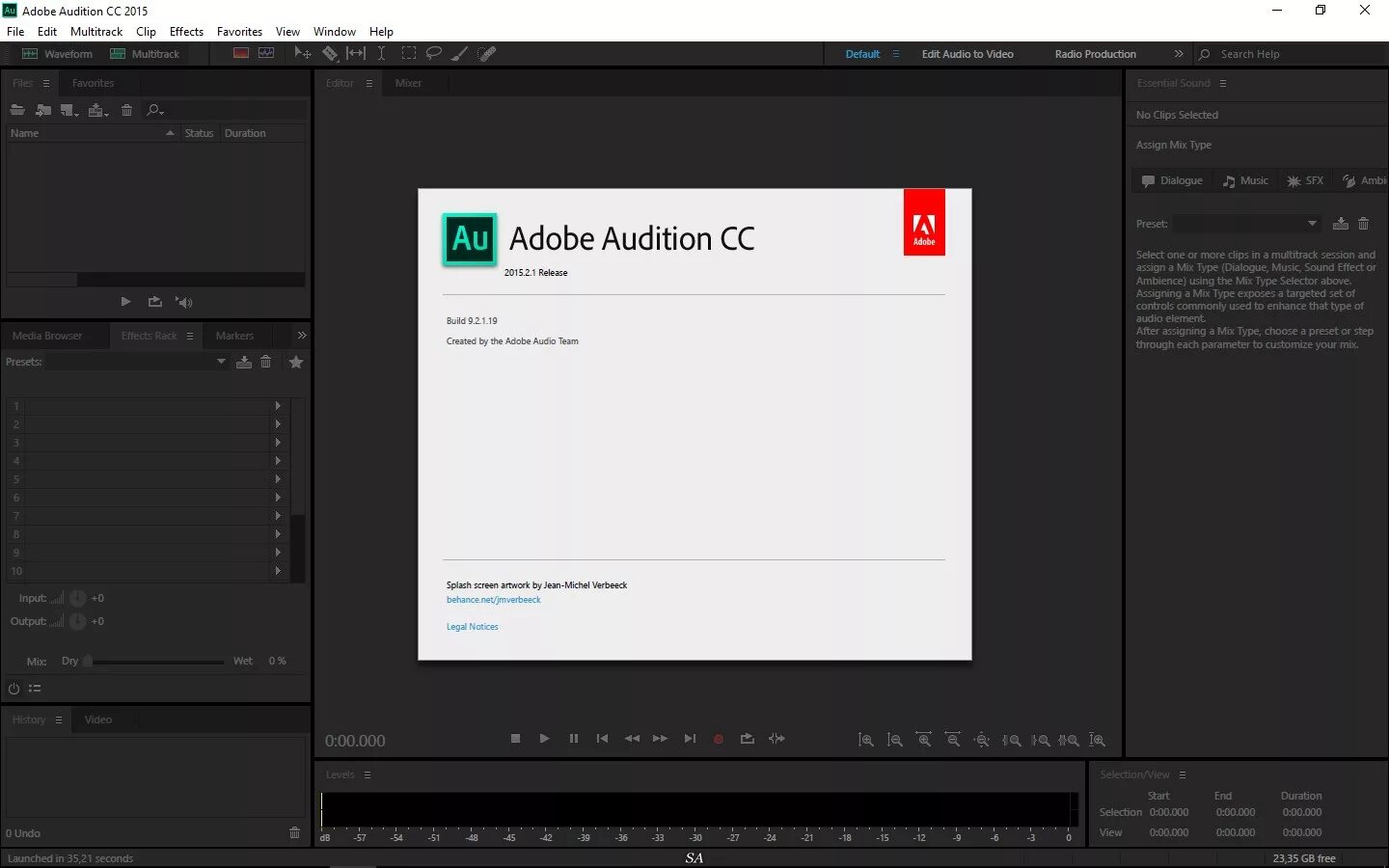
Task: Open the Essential Sound Preset dropdown
Action: tap(1246, 224)
